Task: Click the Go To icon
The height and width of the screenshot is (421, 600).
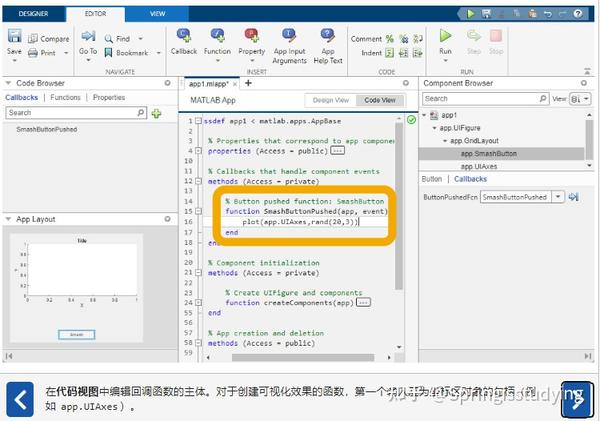Action: [88, 36]
